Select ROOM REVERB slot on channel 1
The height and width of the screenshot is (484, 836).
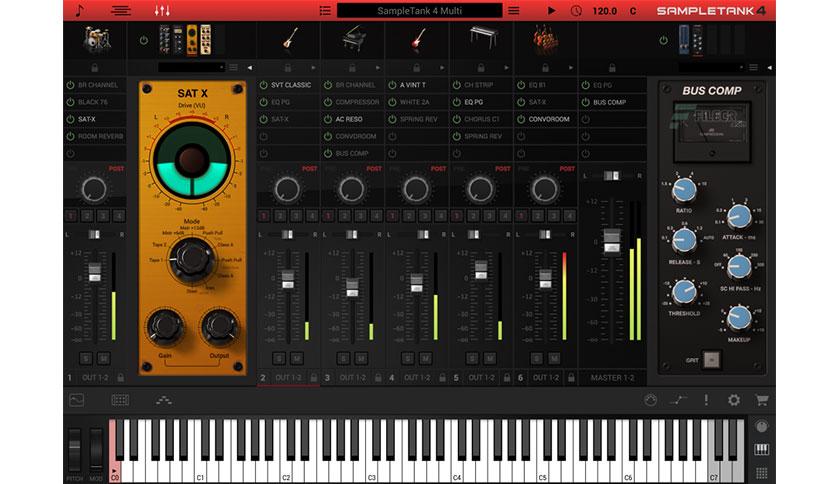click(95, 136)
